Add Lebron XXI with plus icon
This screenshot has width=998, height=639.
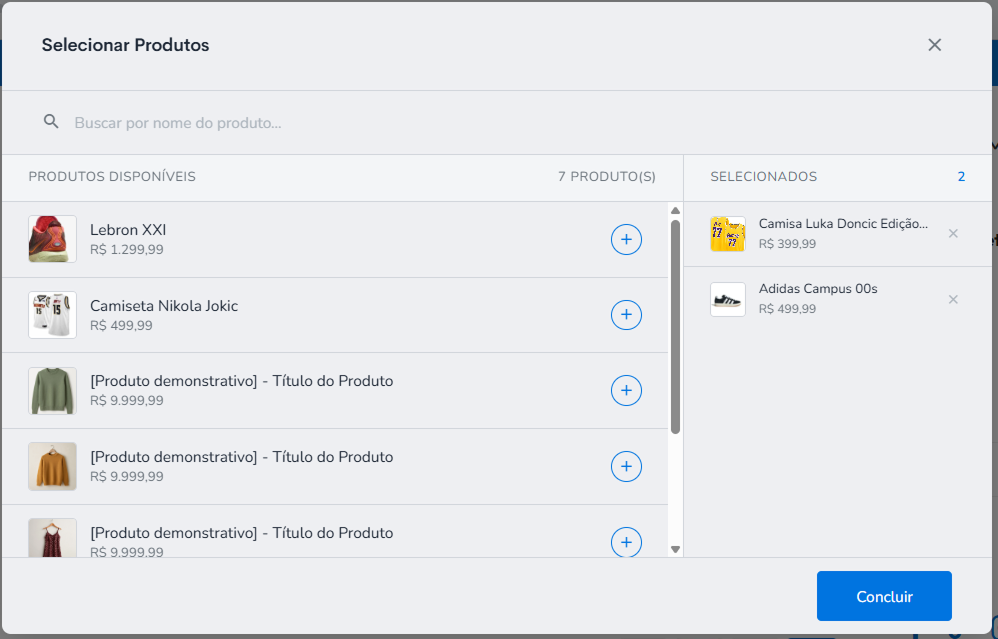click(x=626, y=239)
